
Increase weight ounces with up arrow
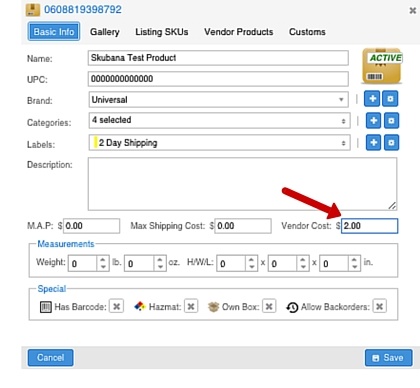click(x=160, y=259)
